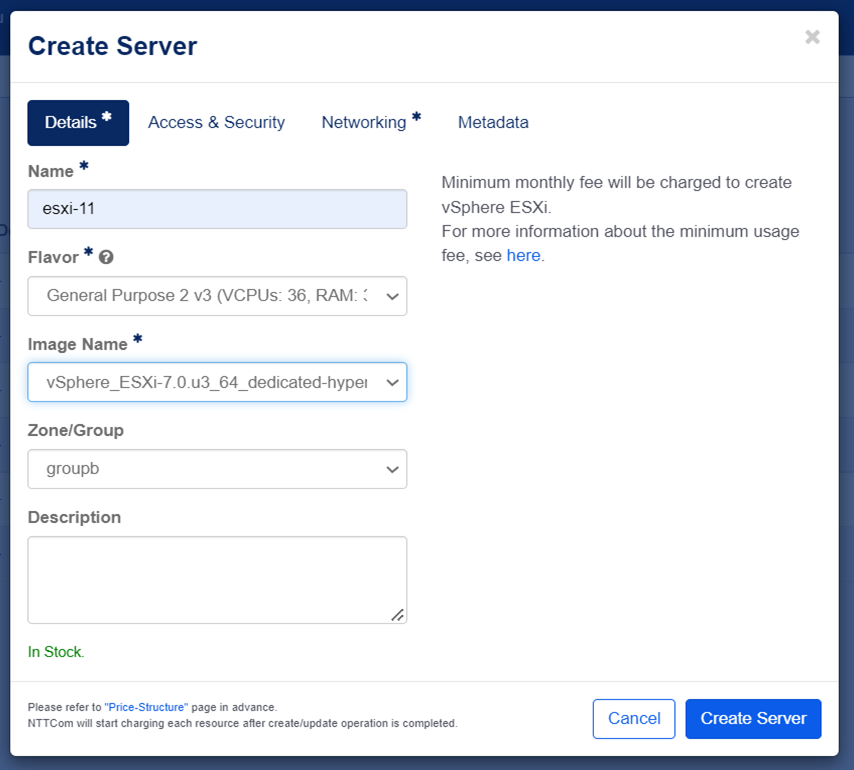
Task: Open the Access & Security tab
Action: pos(216,123)
